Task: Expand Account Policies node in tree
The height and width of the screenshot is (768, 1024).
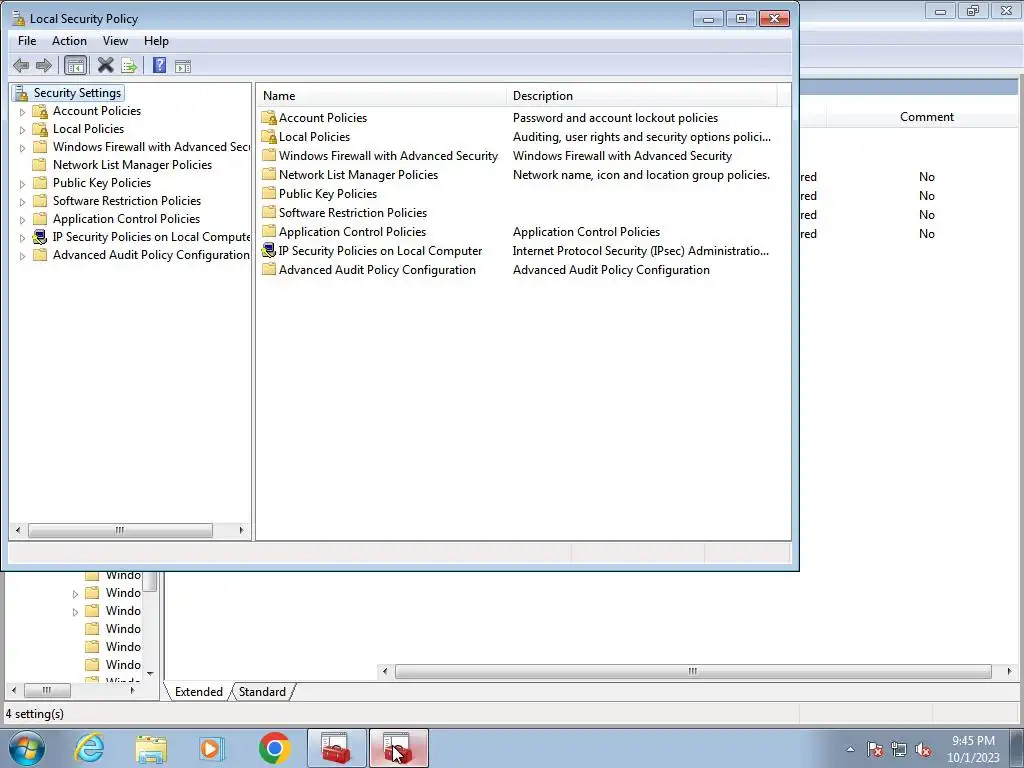Action: [22, 112]
